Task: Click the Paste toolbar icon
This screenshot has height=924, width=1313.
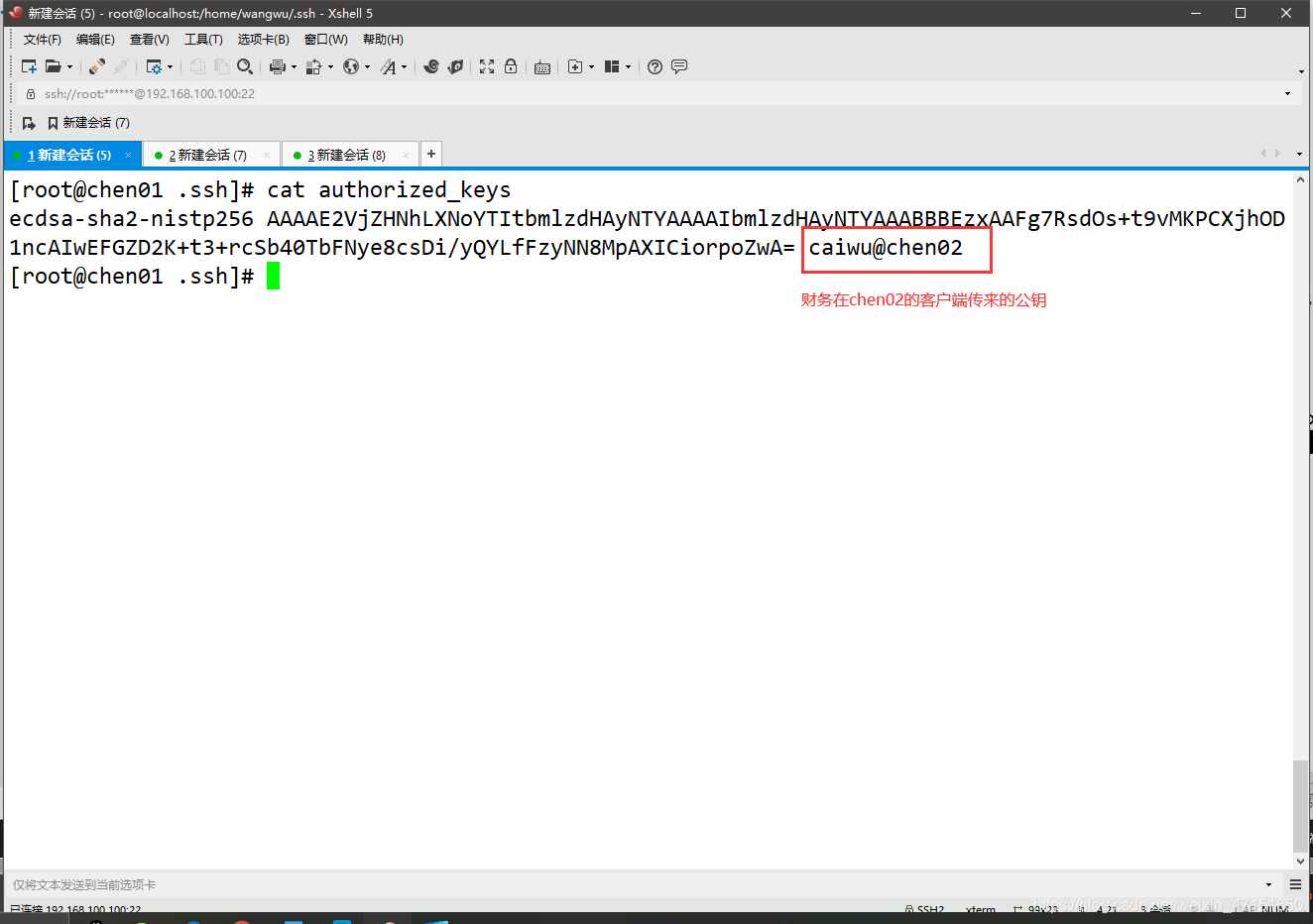Action: click(x=221, y=66)
